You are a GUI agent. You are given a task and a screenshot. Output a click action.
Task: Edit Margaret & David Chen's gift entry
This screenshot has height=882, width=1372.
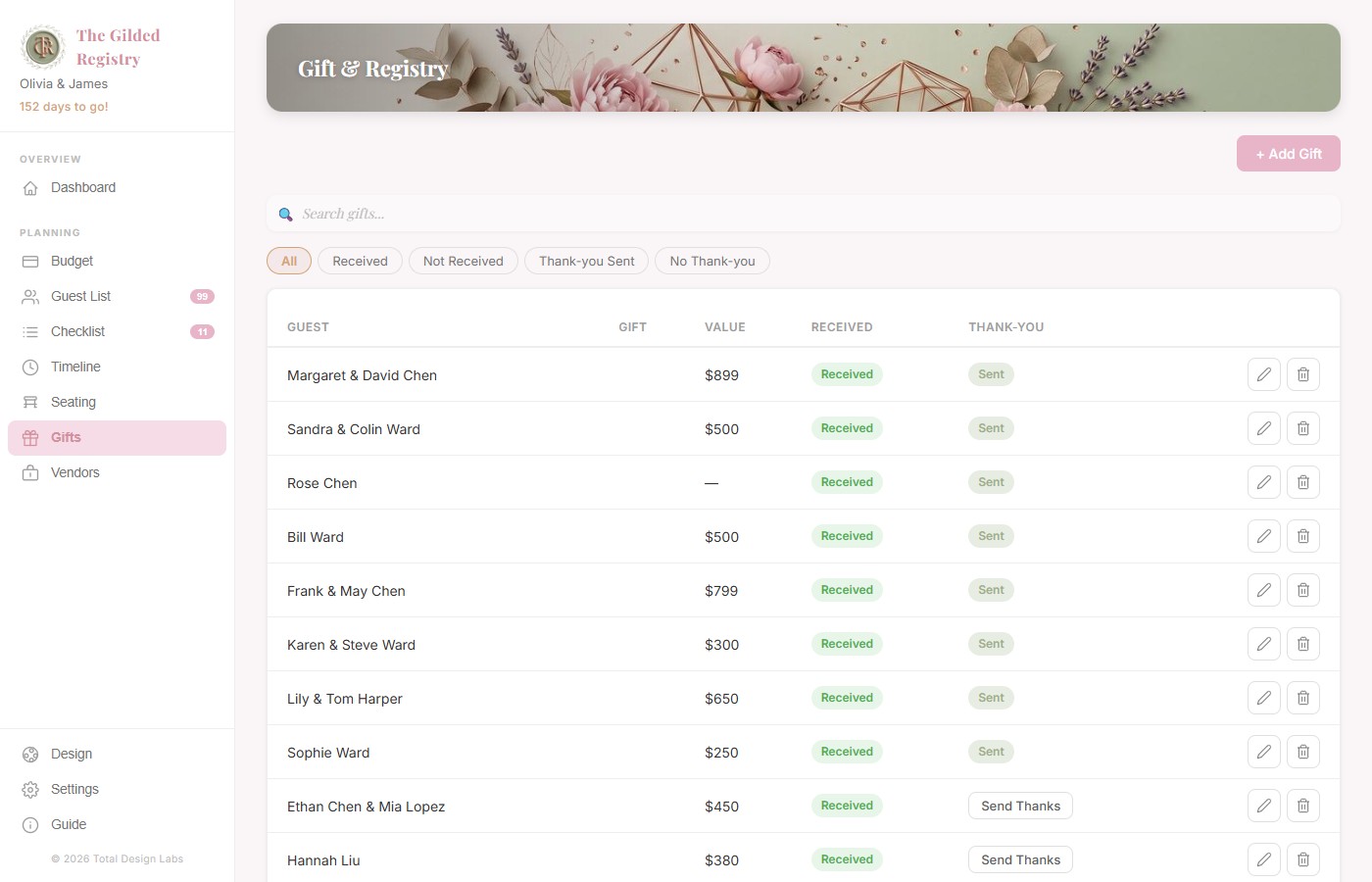click(x=1264, y=374)
